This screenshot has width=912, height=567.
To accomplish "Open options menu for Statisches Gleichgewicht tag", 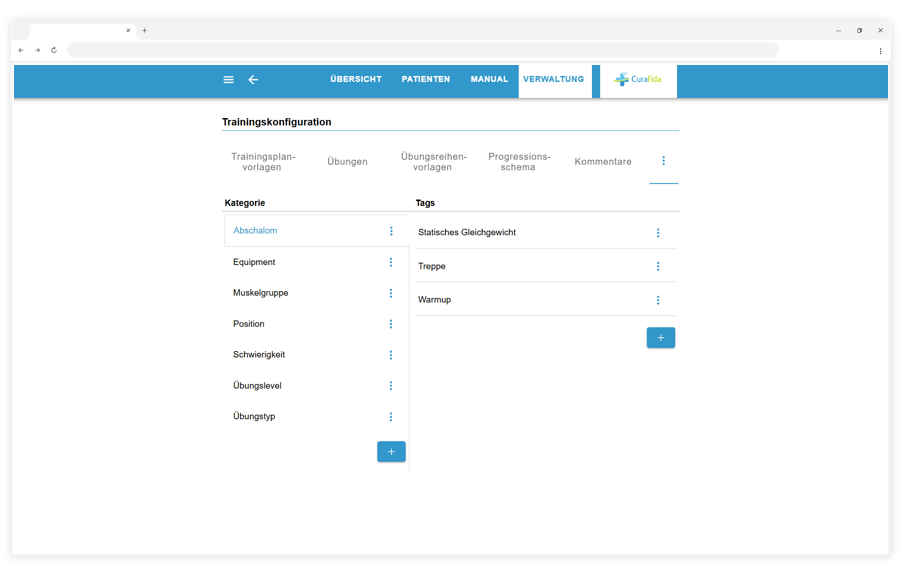I will 658,233.
